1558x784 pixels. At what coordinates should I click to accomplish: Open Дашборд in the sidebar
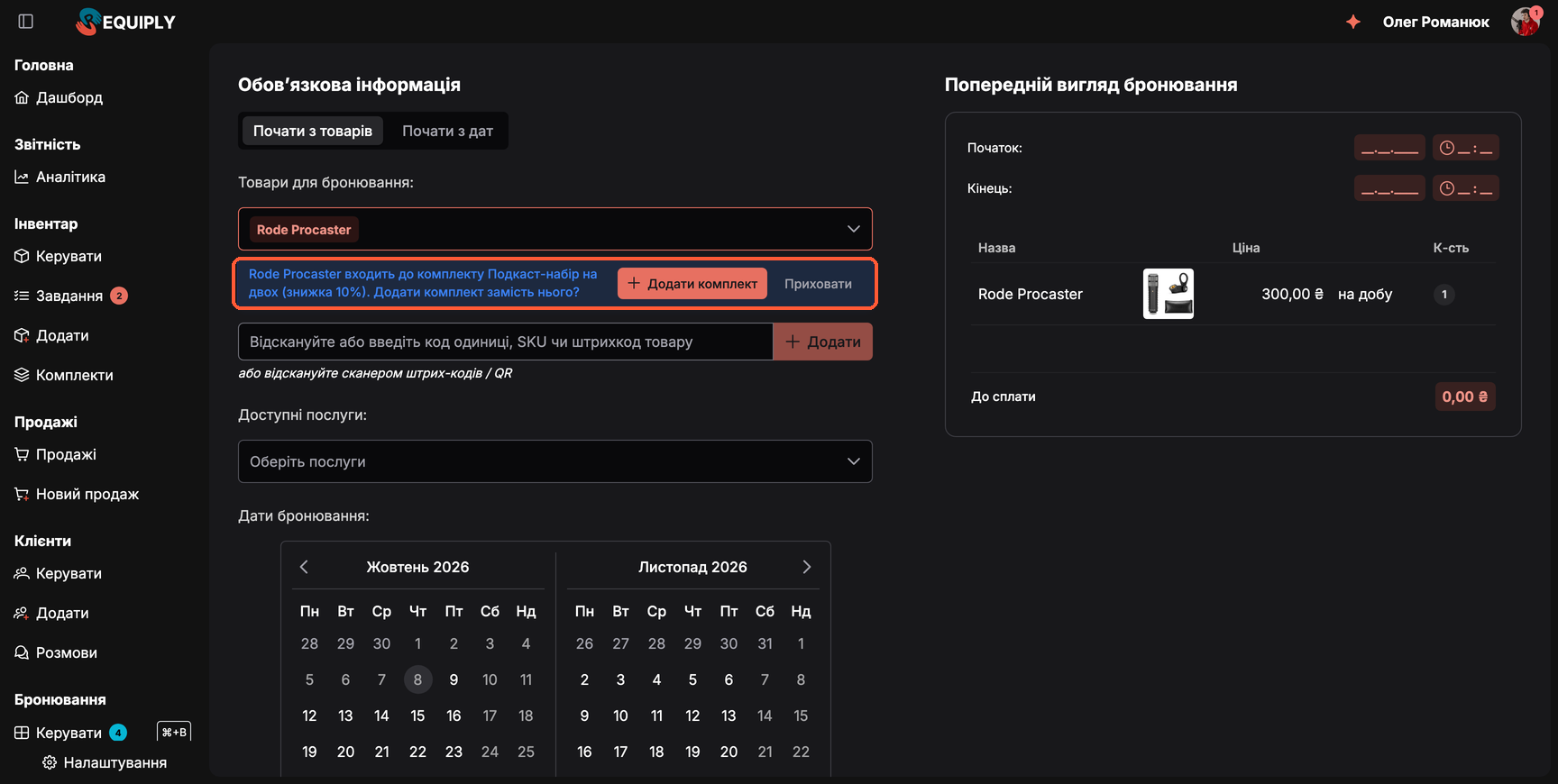coord(59,97)
